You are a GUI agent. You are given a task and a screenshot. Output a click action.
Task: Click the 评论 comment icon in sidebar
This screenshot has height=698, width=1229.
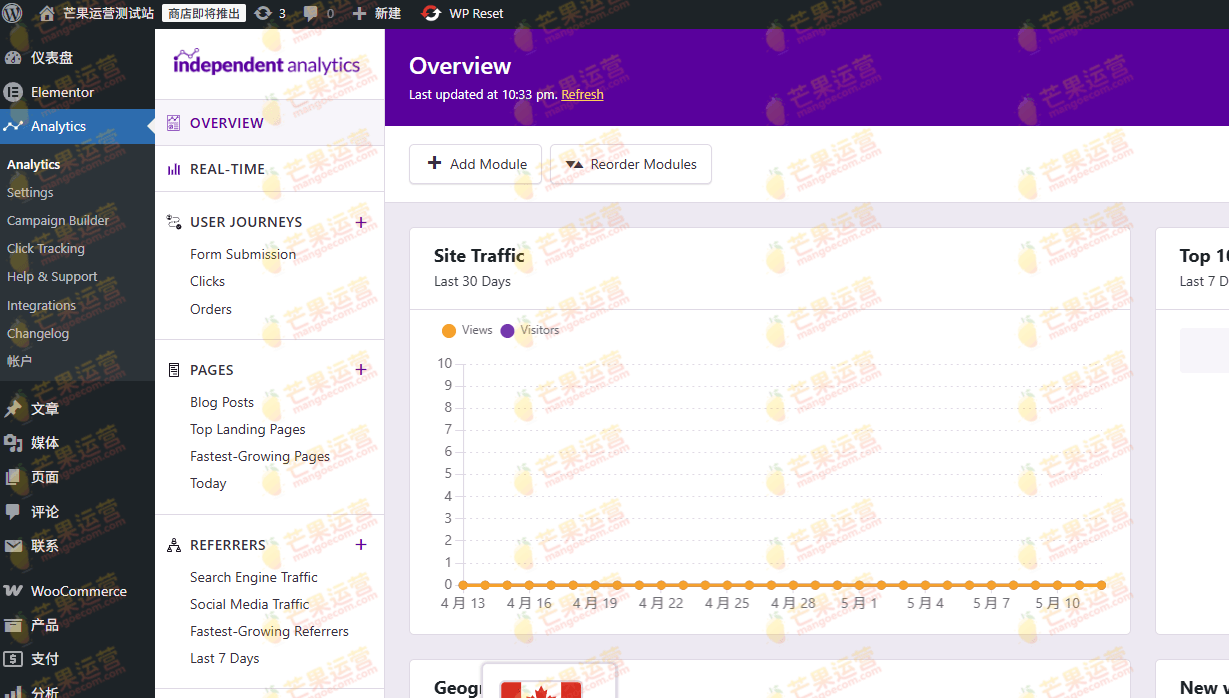coord(13,511)
